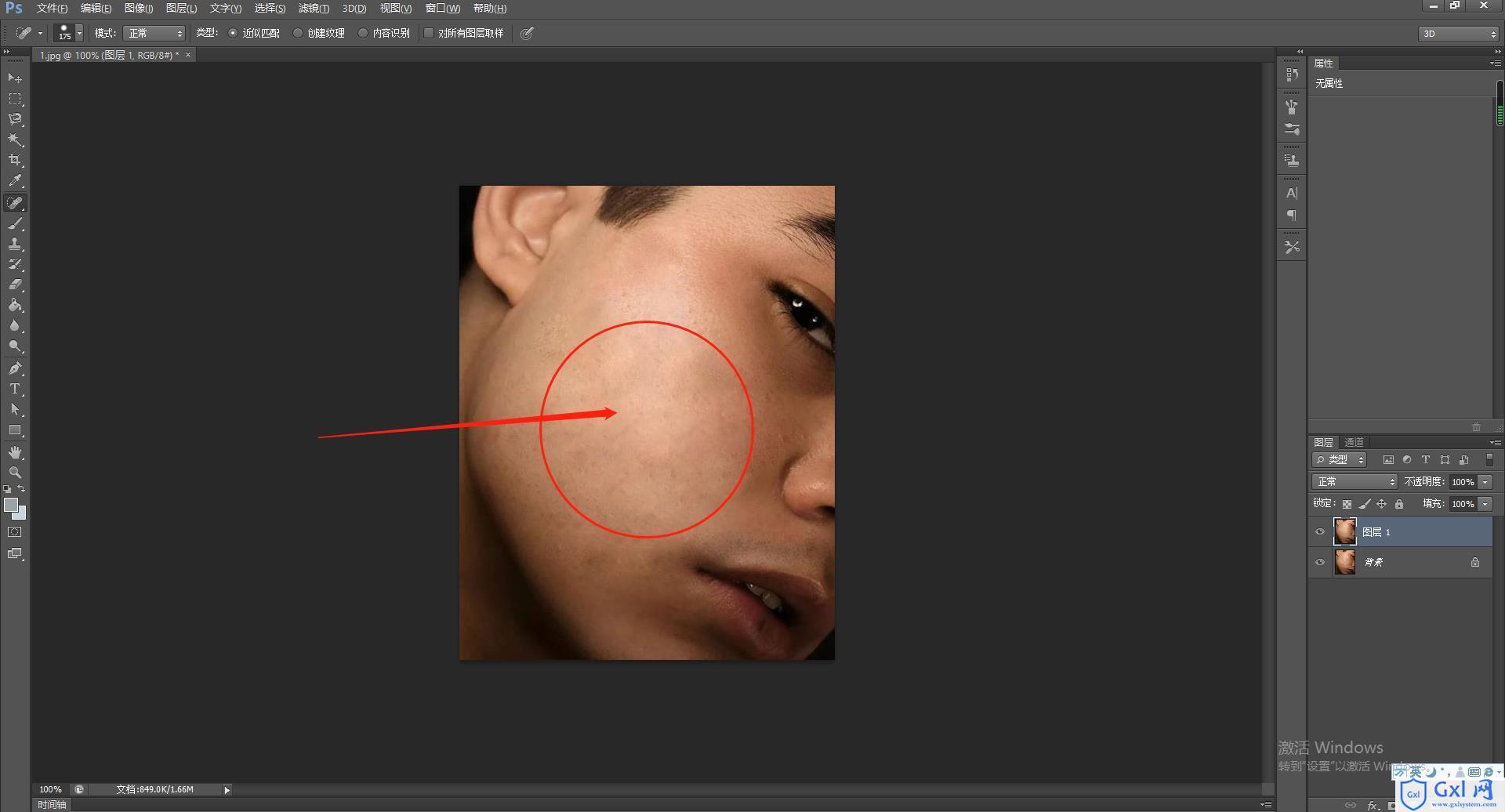Open the 模式 blend mode dropdown
Viewport: 1505px width, 812px height.
tap(154, 33)
